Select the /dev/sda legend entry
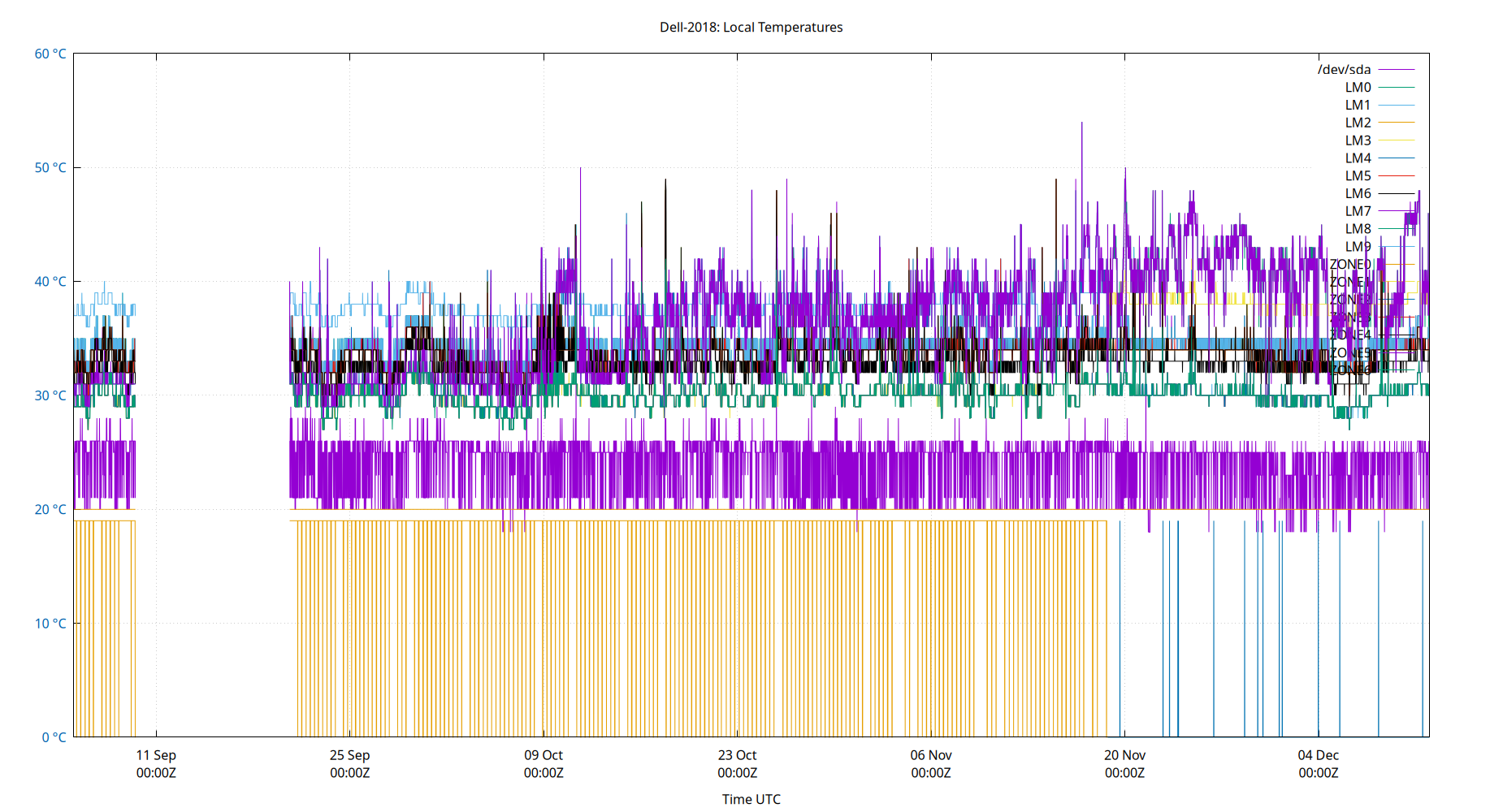This screenshot has width=1503, height=812. 1345,69
